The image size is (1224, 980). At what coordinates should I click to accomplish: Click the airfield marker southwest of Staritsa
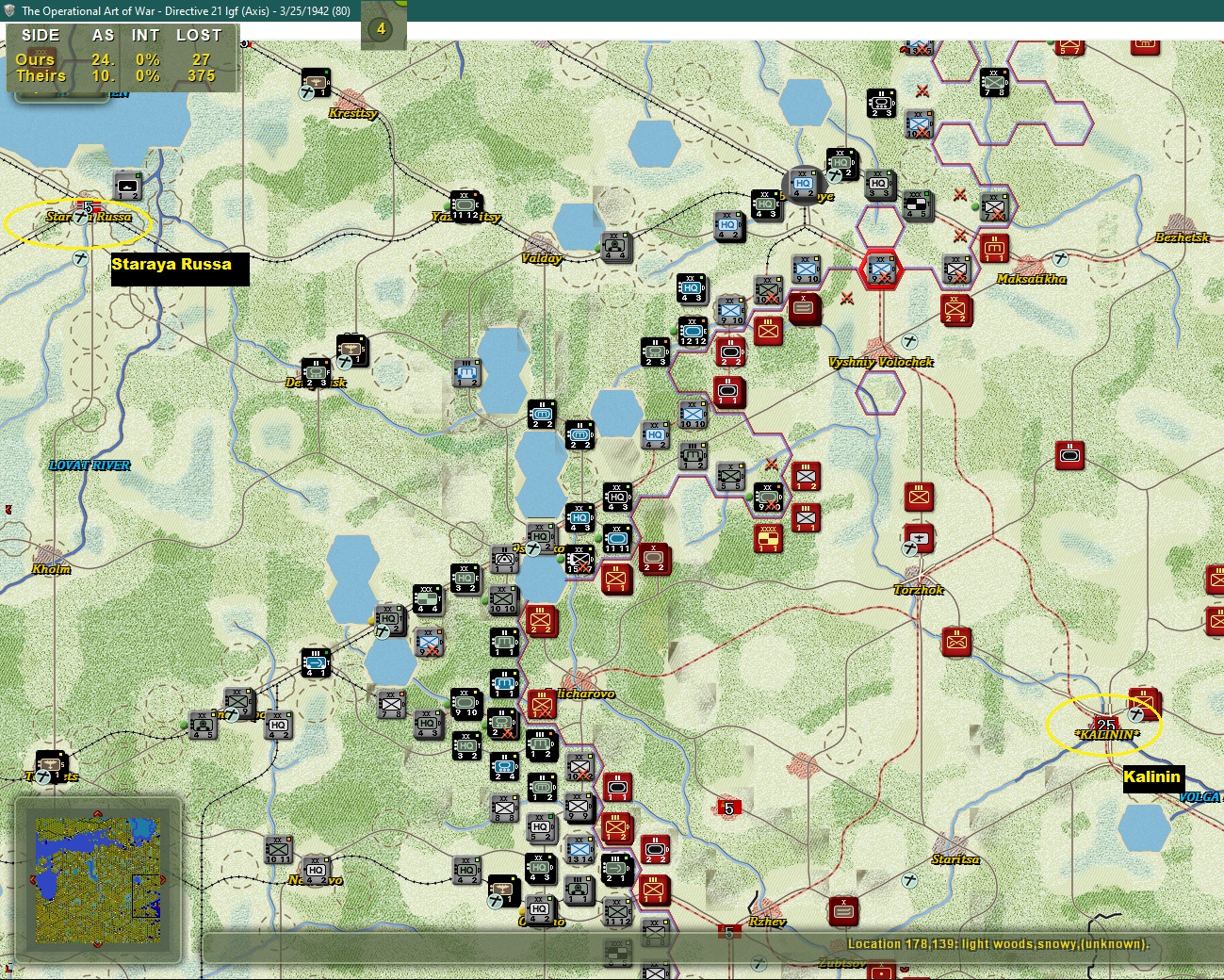click(x=910, y=880)
